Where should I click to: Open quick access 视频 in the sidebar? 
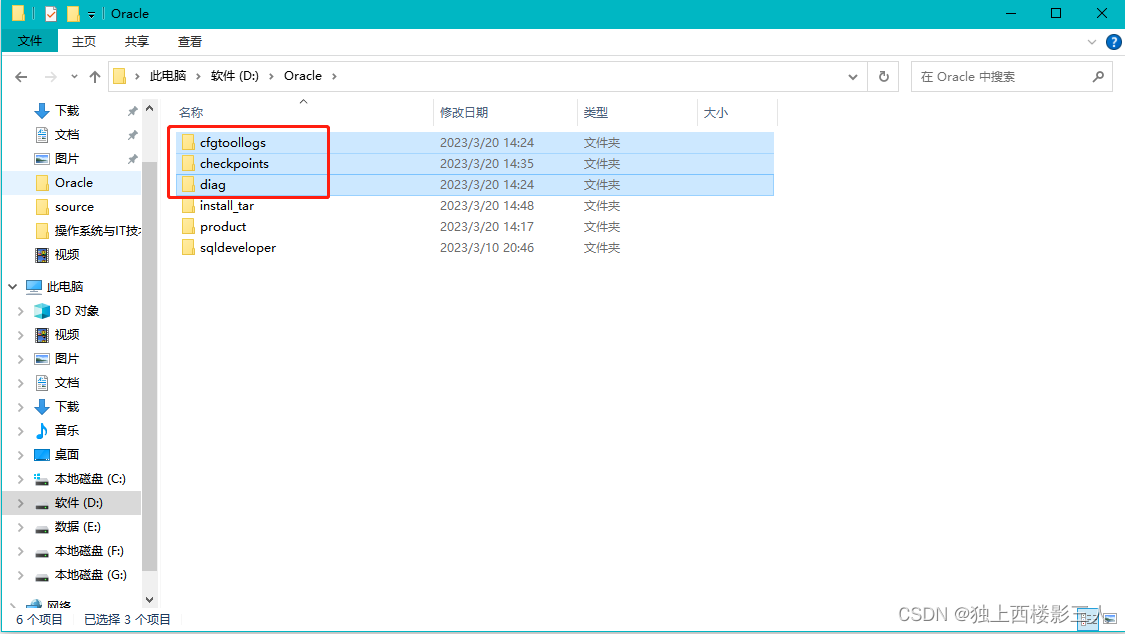(67, 255)
